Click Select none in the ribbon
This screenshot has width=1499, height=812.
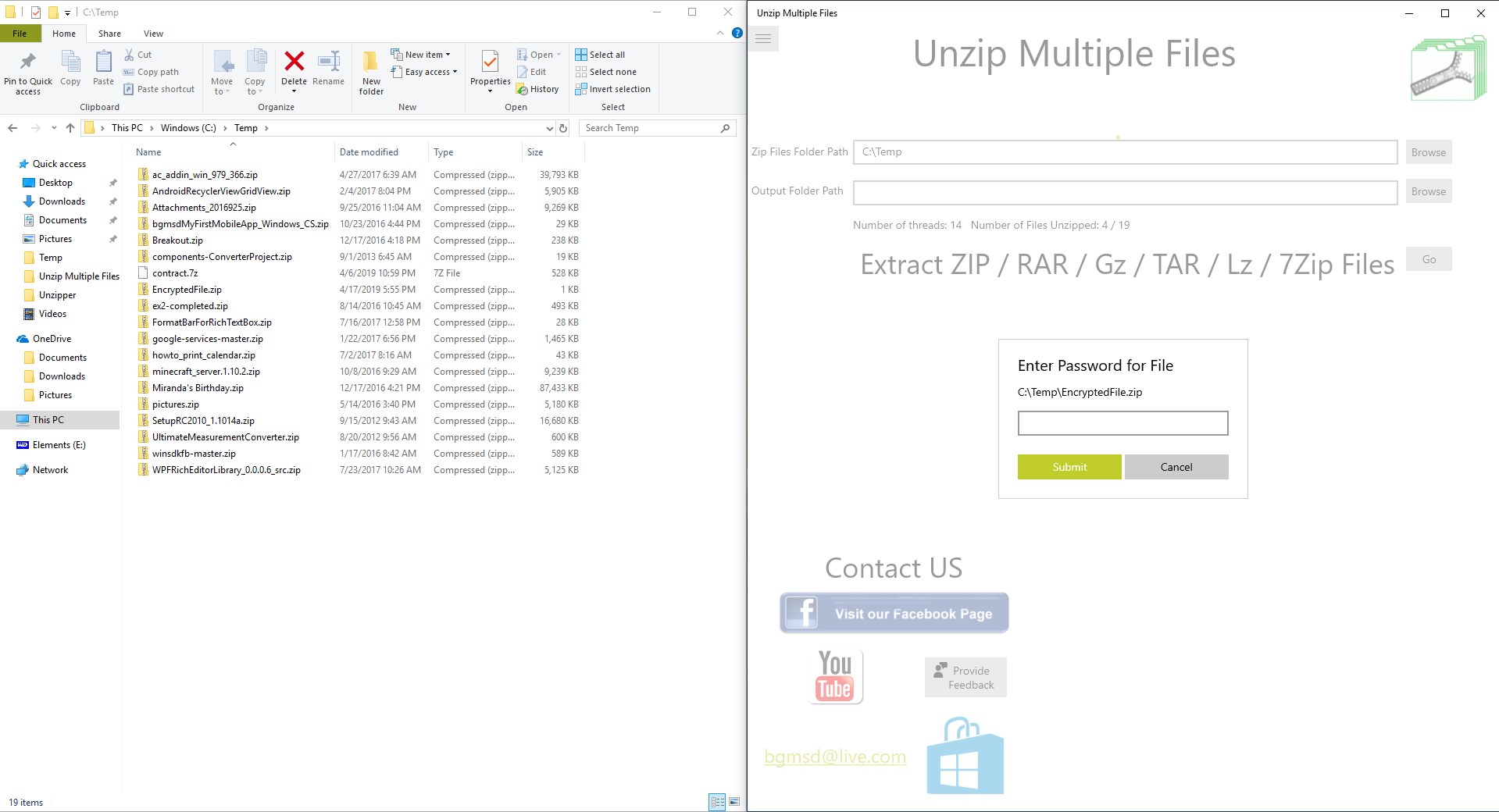click(x=605, y=71)
